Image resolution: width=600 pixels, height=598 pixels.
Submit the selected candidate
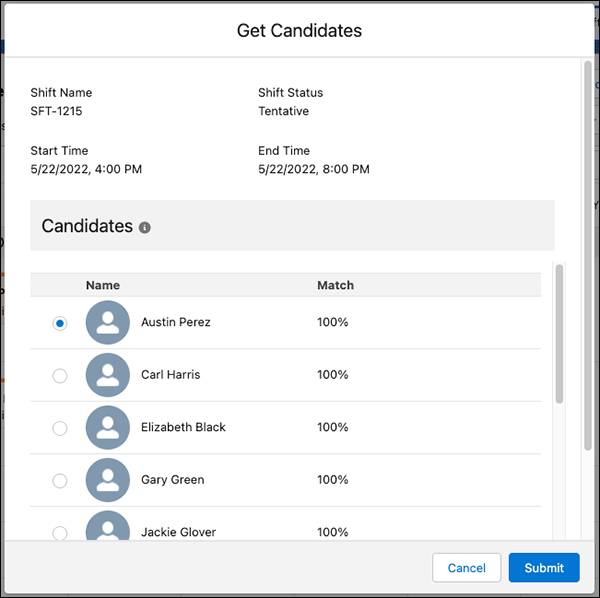click(x=544, y=568)
